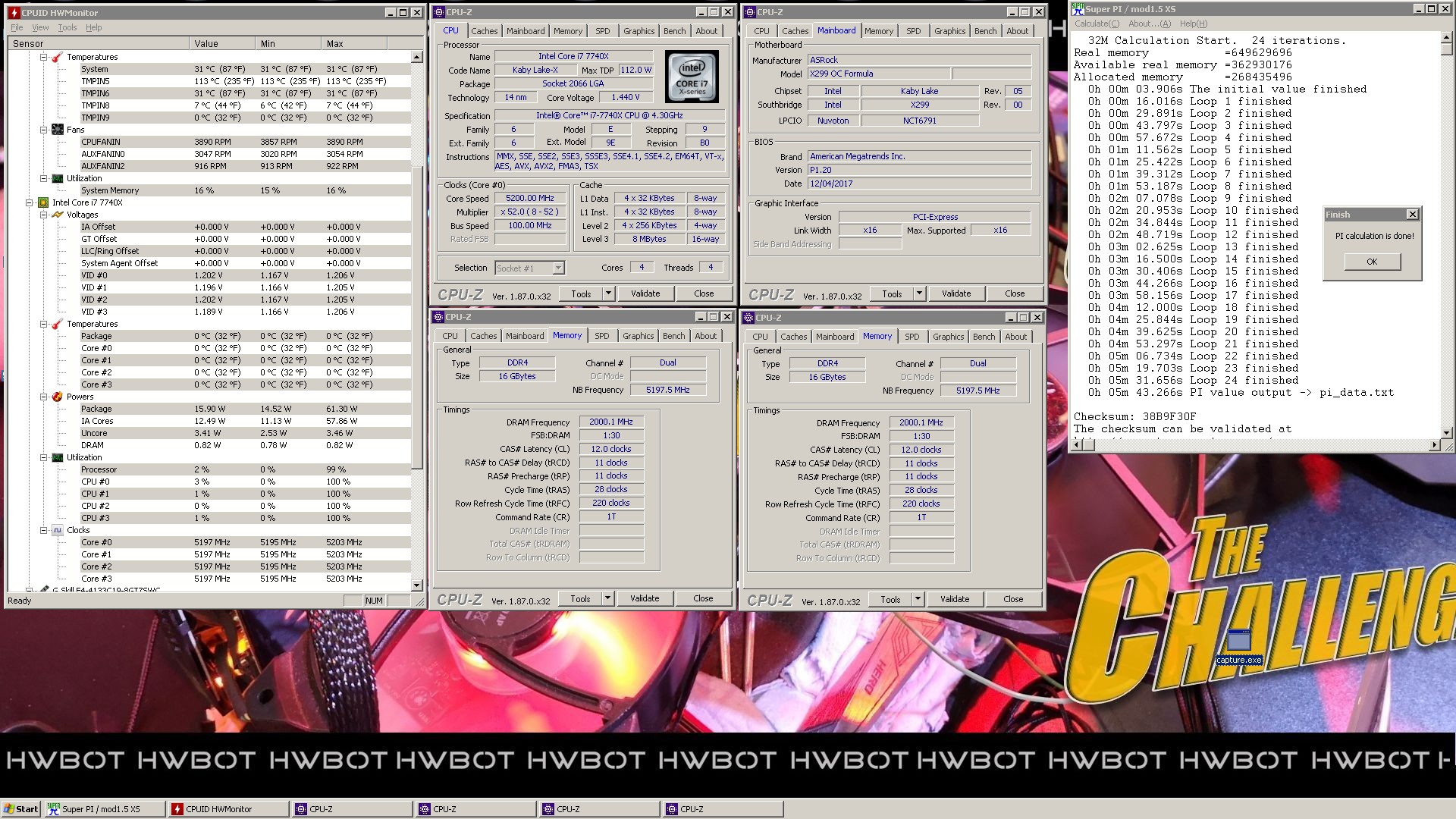
Task: Click HWMonitor vertical scrollbar up arrow
Action: pyautogui.click(x=417, y=57)
